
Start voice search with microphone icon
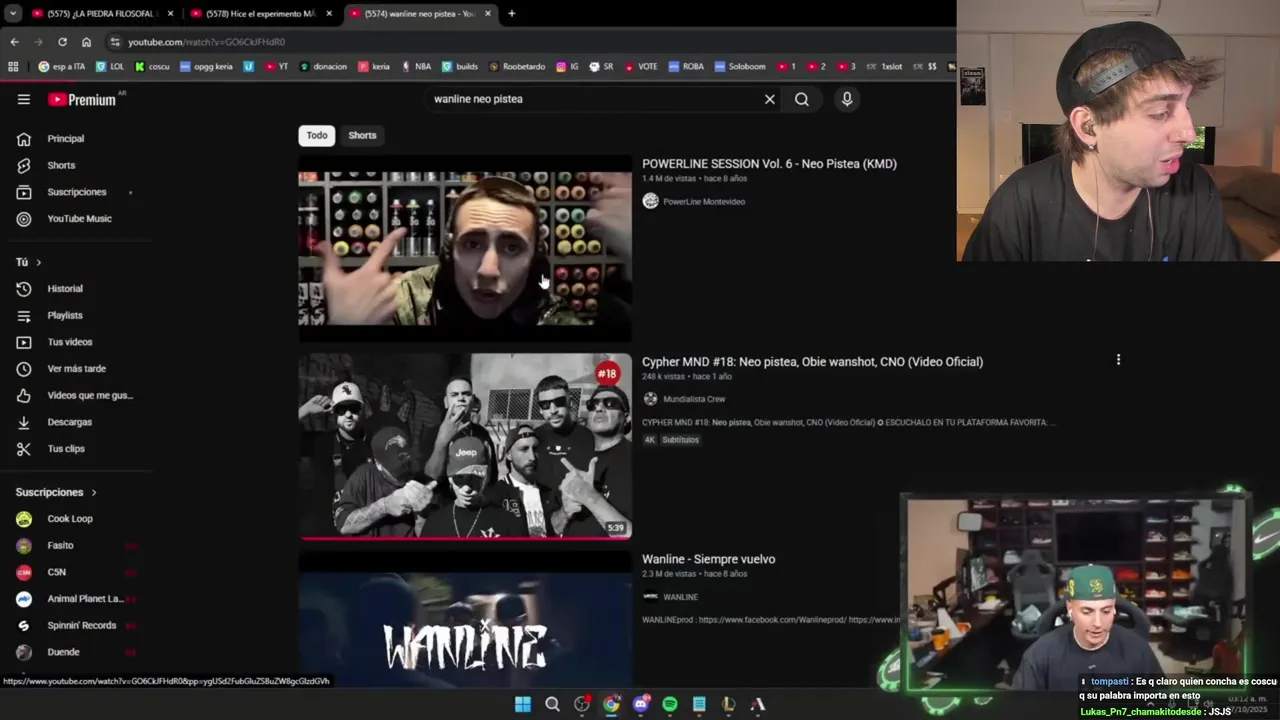coord(847,99)
